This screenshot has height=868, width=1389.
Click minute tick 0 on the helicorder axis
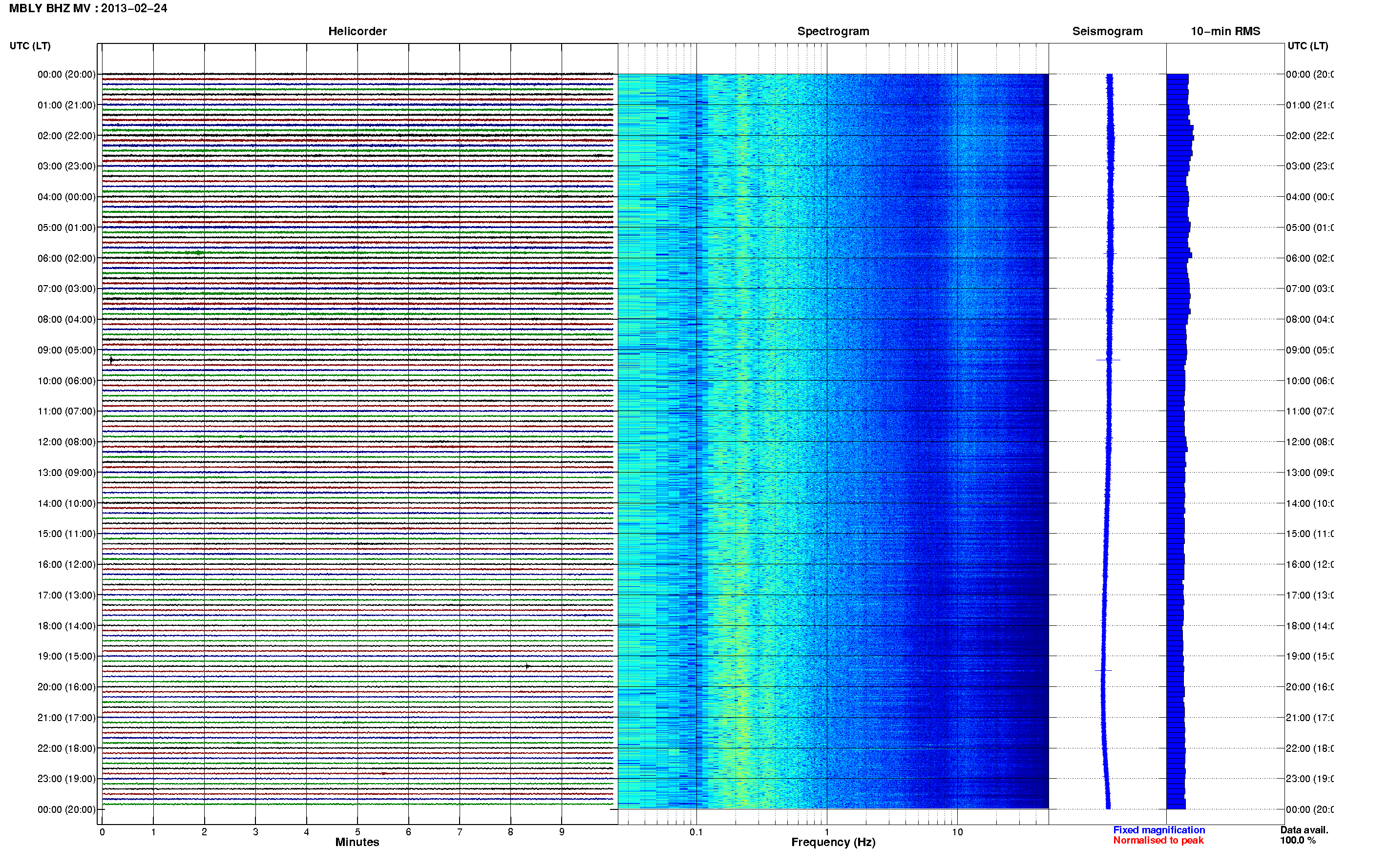tap(102, 831)
